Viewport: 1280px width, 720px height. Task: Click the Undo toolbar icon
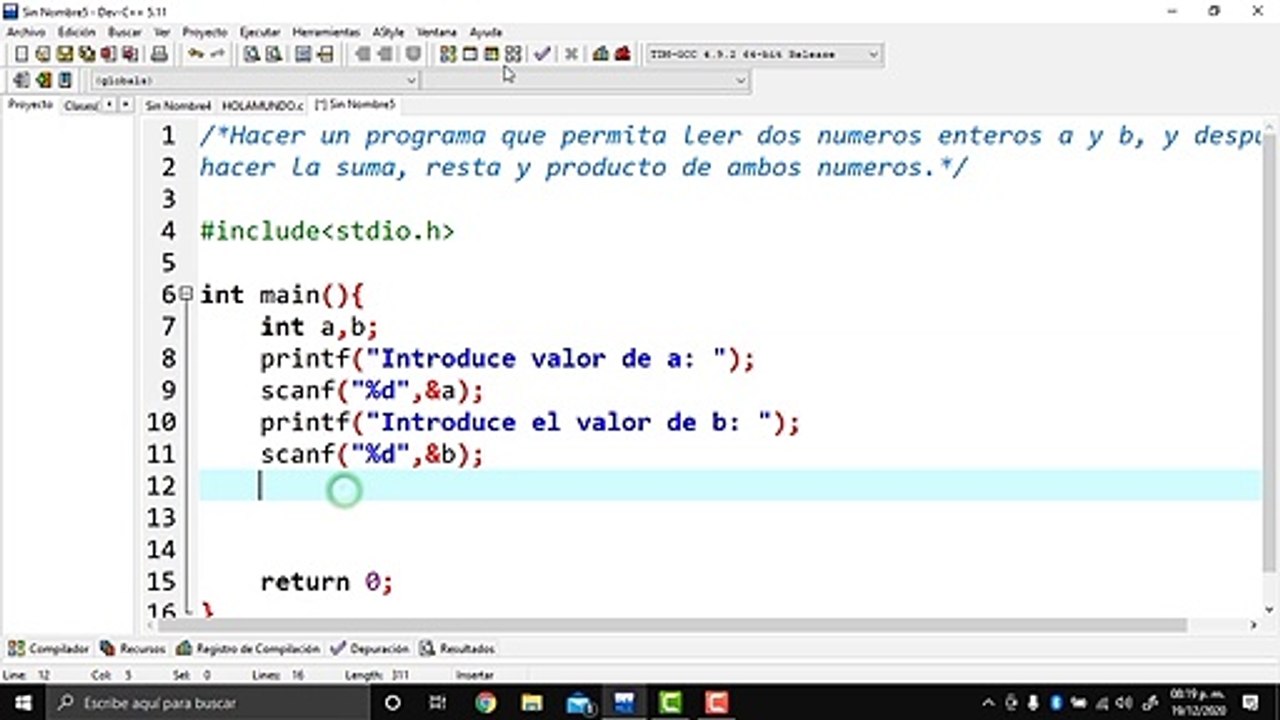[x=195, y=54]
